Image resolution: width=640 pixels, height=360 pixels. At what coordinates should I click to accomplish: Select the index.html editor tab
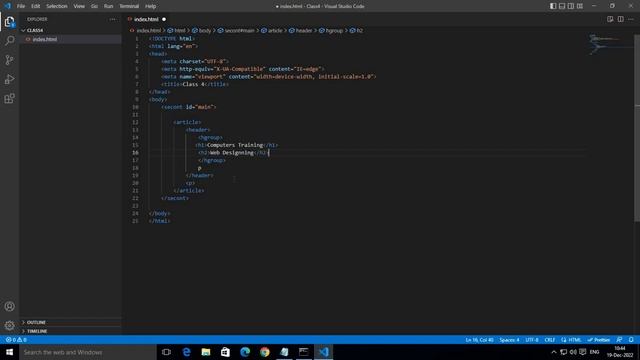point(146,19)
